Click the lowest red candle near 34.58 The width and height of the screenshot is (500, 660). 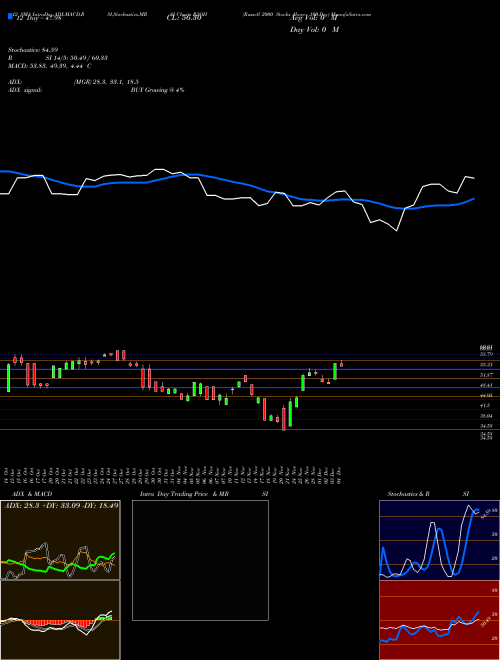point(284,418)
